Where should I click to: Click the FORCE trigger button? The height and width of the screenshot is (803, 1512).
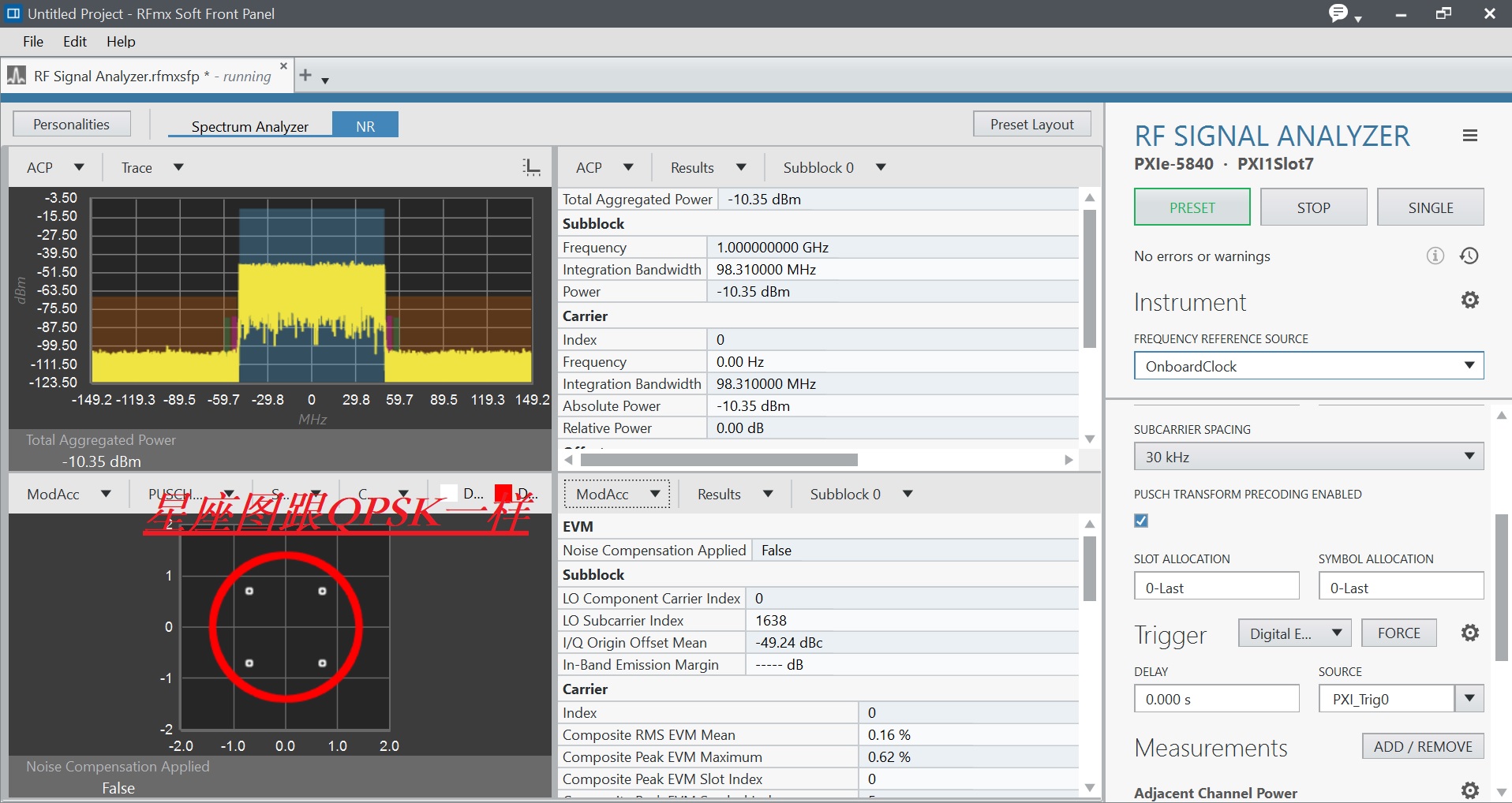1398,633
